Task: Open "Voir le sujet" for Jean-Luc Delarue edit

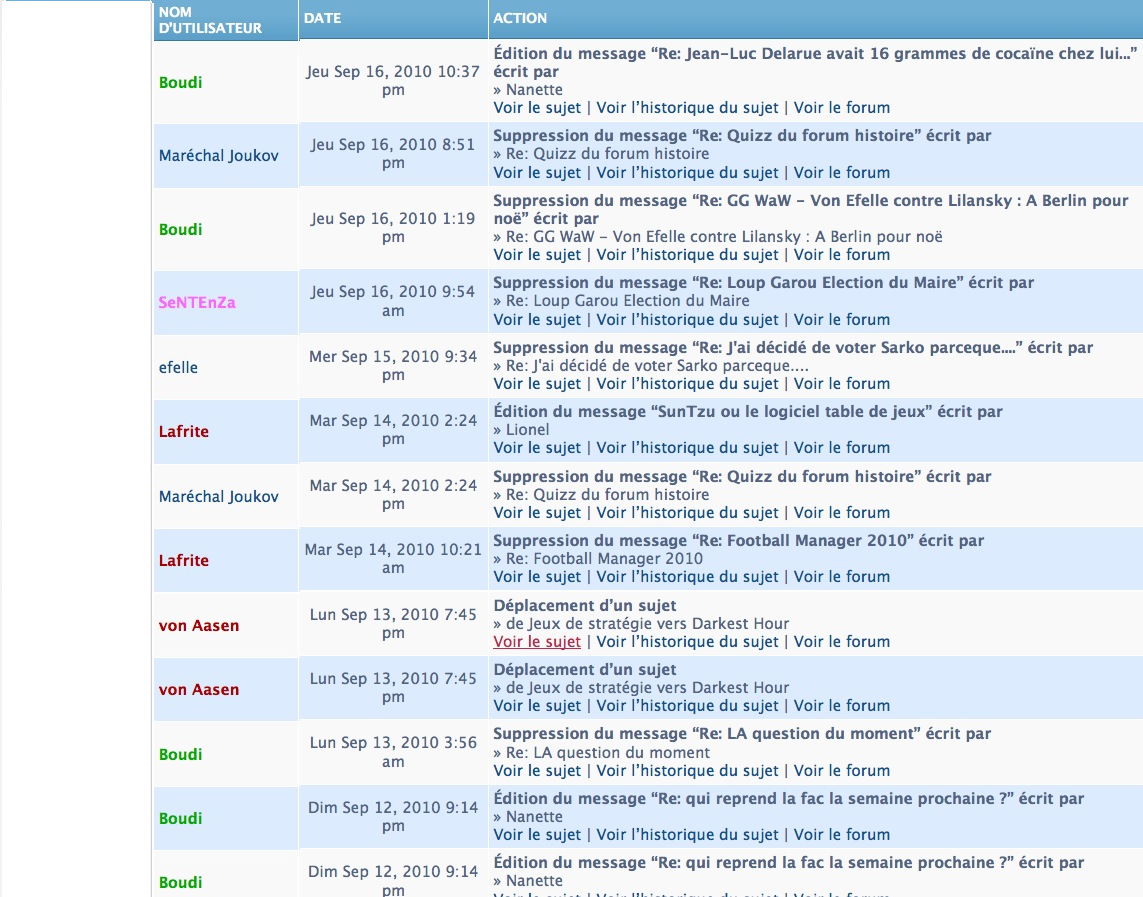Action: (537, 108)
